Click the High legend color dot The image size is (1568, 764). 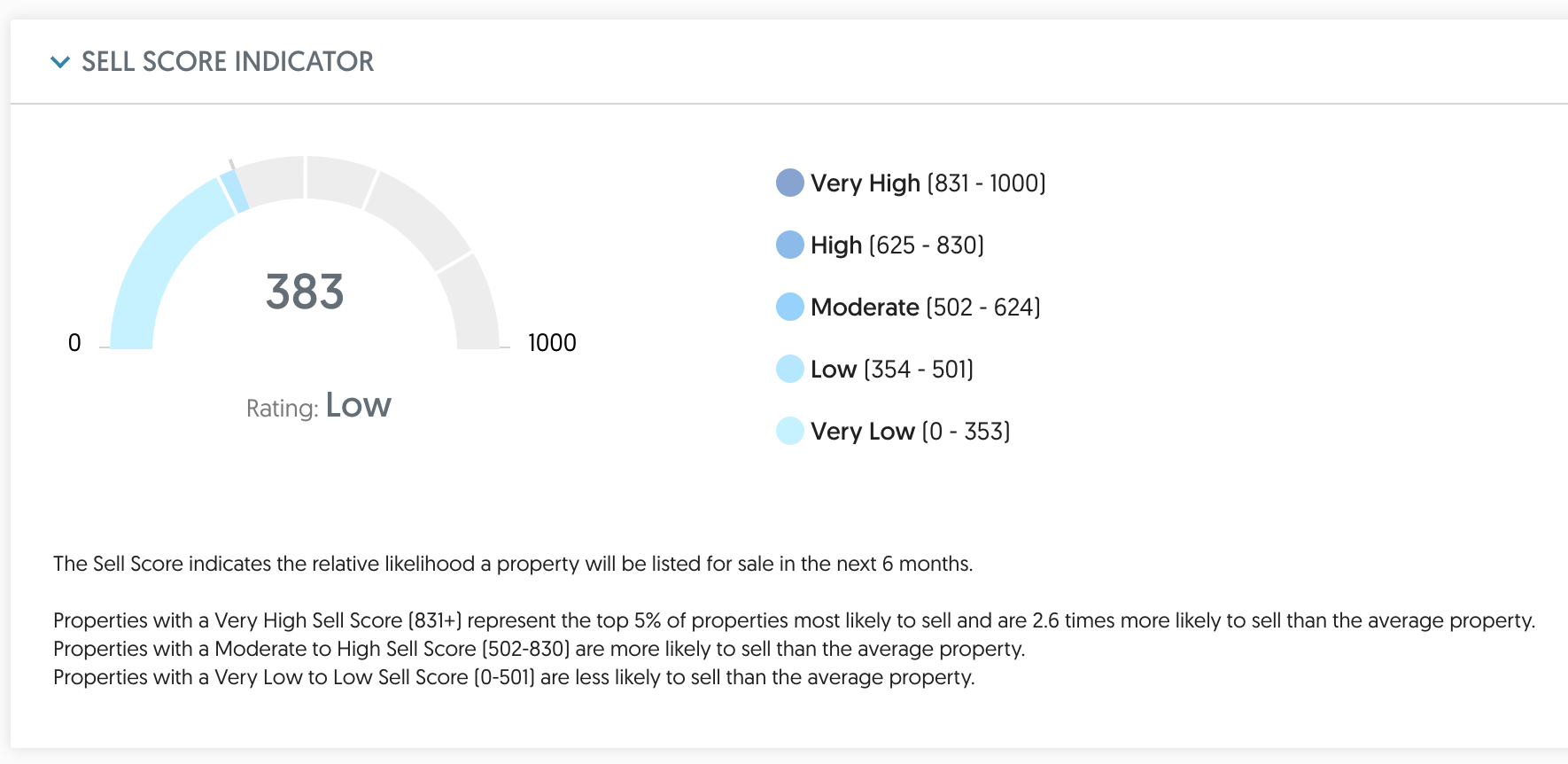point(789,246)
